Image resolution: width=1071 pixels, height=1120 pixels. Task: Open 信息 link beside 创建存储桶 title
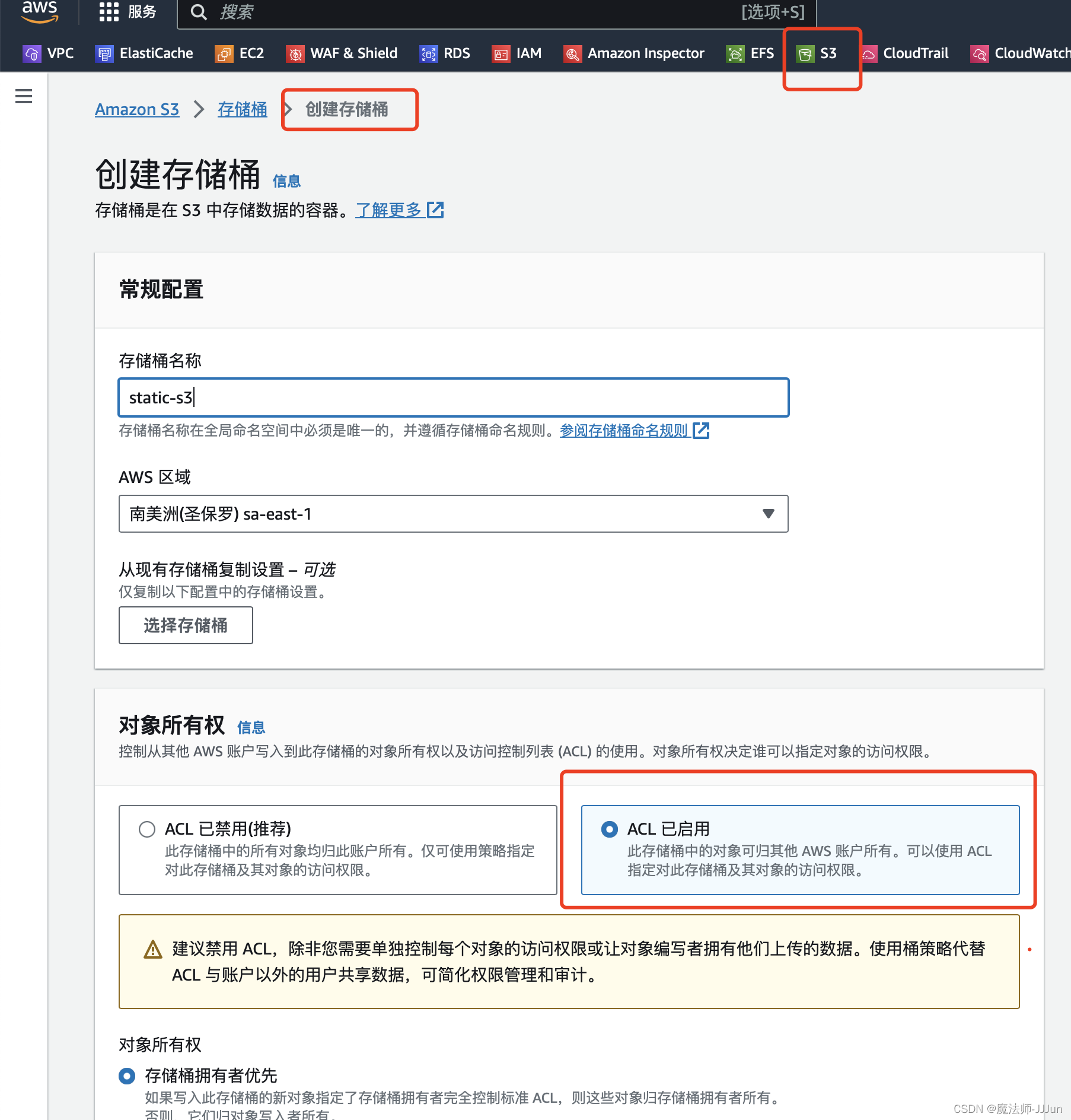point(286,181)
